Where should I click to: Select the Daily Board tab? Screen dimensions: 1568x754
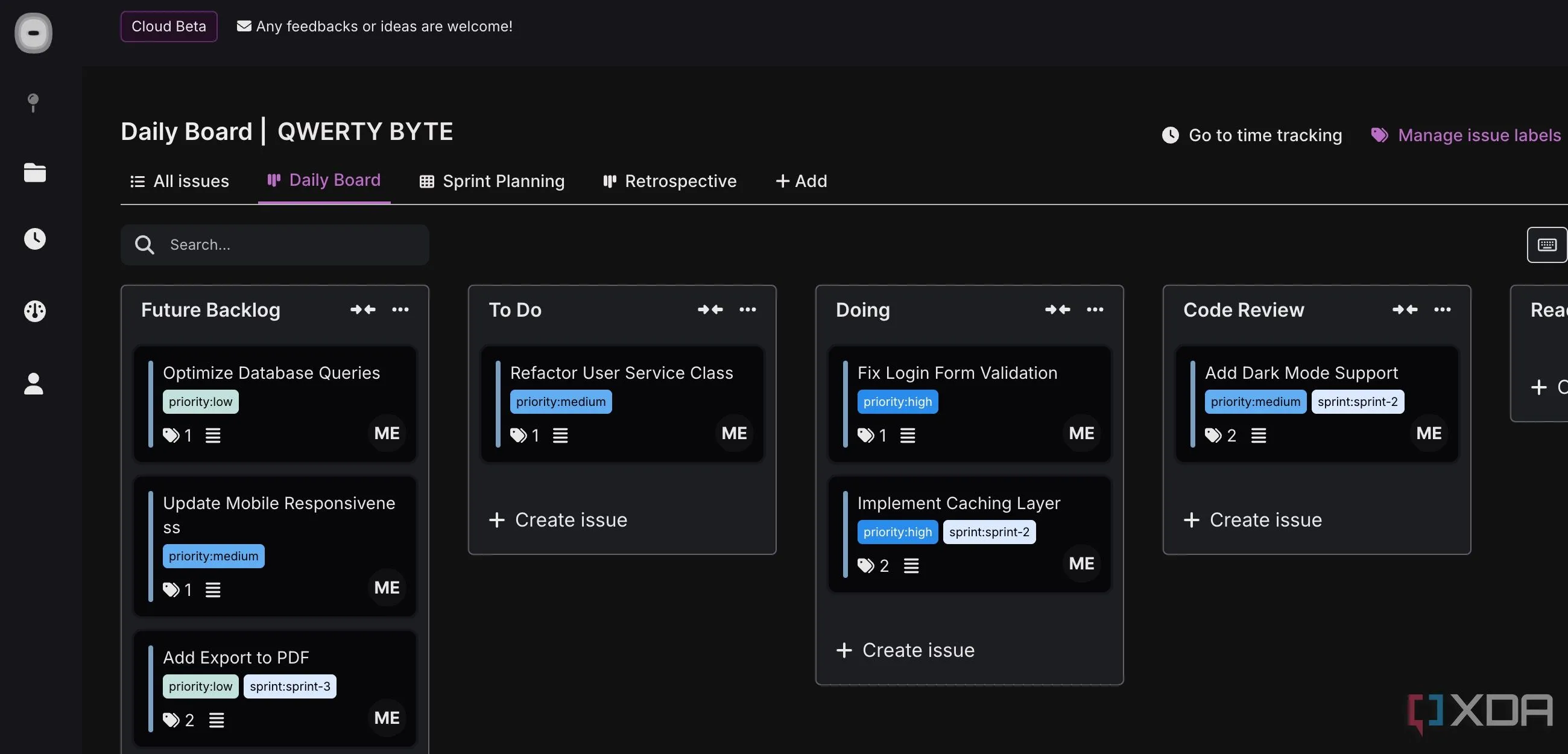pyautogui.click(x=324, y=180)
